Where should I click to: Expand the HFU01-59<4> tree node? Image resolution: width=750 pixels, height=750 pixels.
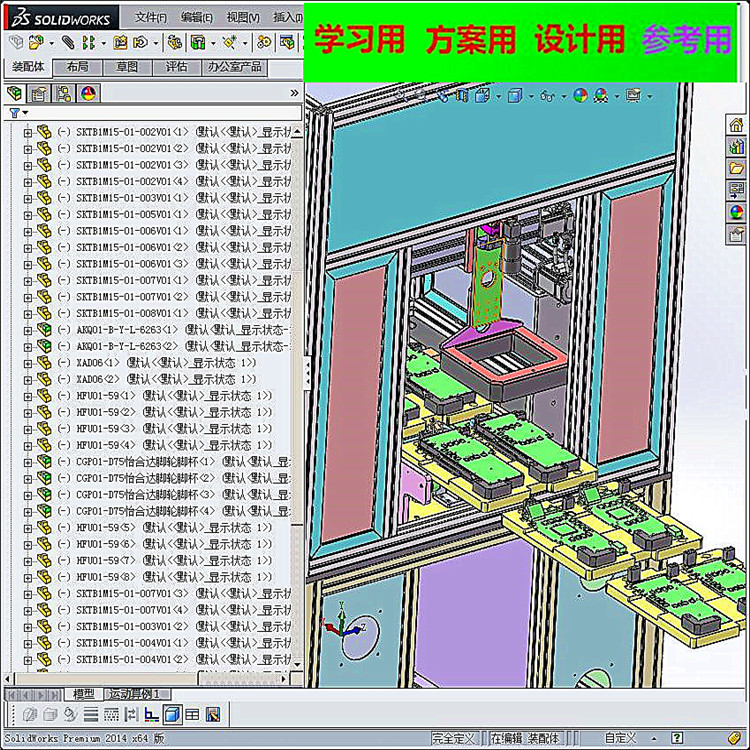28,446
